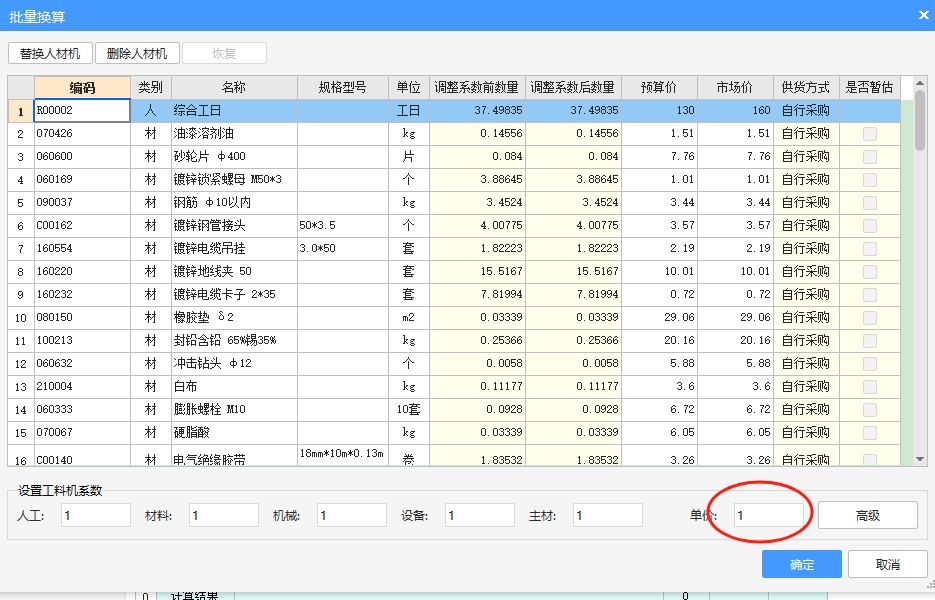Open the 高级 advanced settings

point(868,515)
